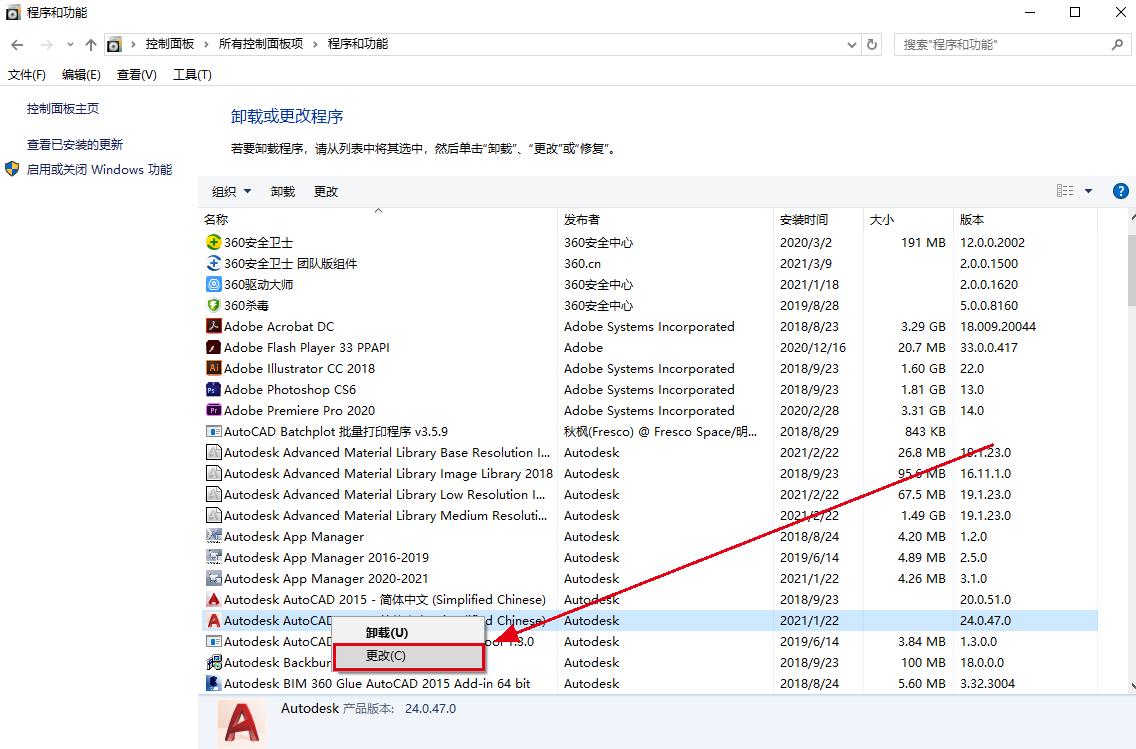1136x749 pixels.
Task: Click the Adobe Photoshop CS6 icon
Action: point(214,389)
